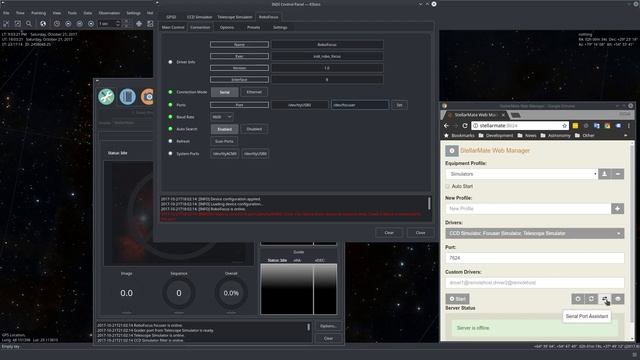Viewport: 640px width, 360px height.
Task: Set Auto Search to Disabled
Action: pyautogui.click(x=254, y=129)
